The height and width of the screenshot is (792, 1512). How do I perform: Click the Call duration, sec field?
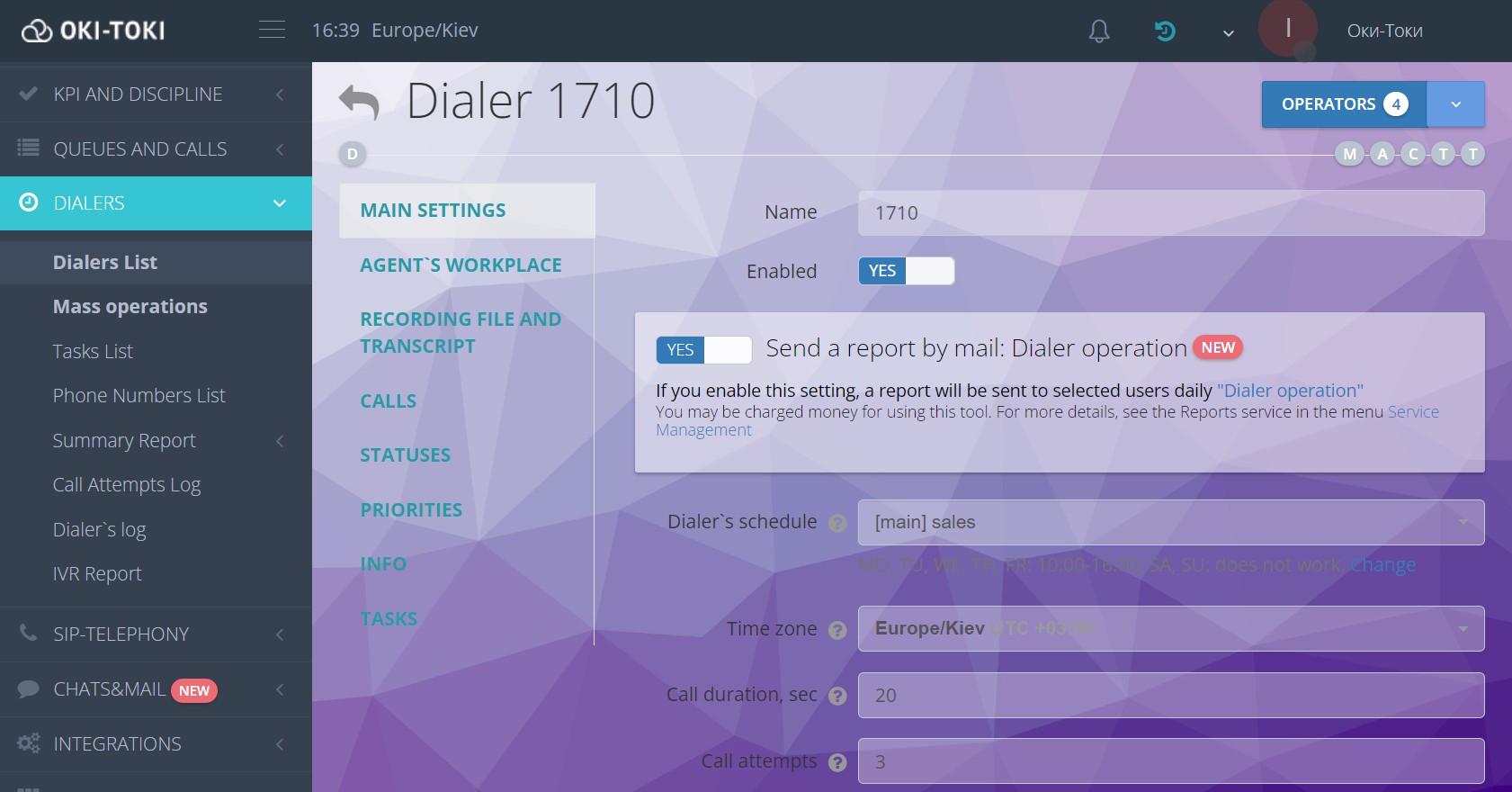point(1171,696)
